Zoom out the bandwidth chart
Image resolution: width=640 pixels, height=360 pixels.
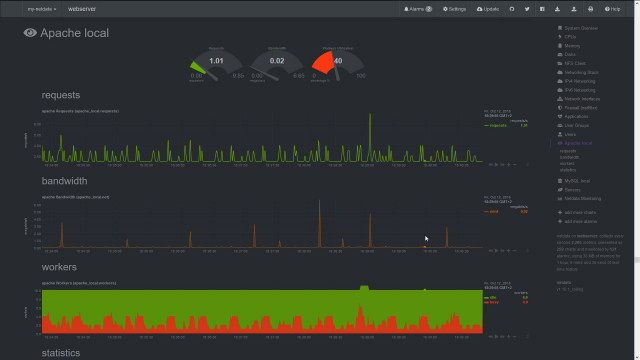(515, 251)
